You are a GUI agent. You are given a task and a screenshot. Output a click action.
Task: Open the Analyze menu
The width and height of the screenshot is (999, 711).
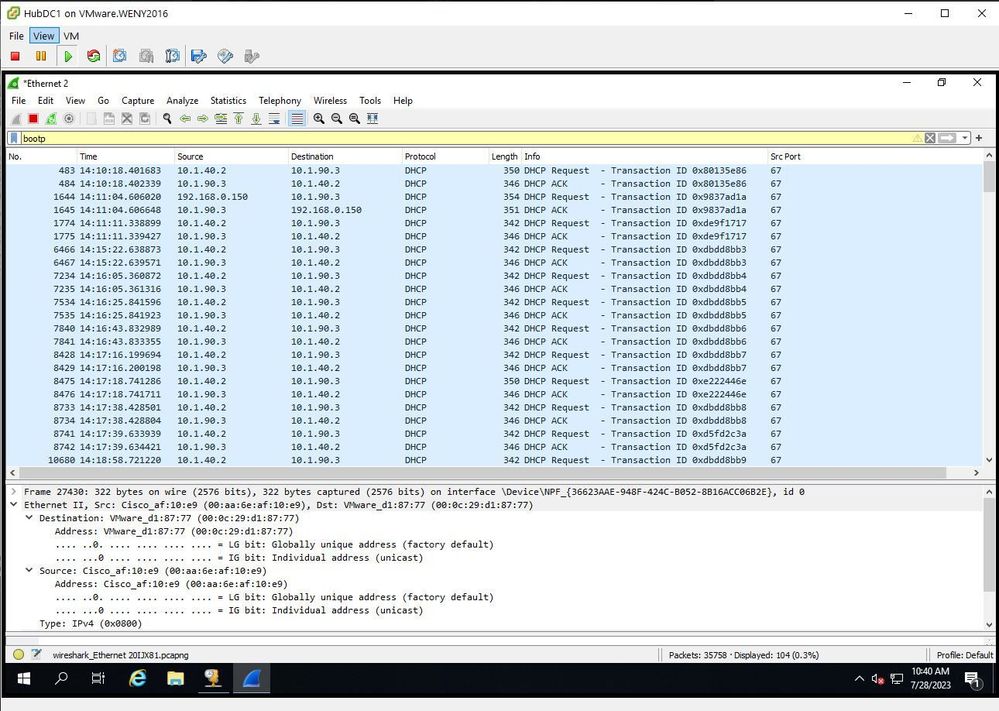(x=182, y=101)
